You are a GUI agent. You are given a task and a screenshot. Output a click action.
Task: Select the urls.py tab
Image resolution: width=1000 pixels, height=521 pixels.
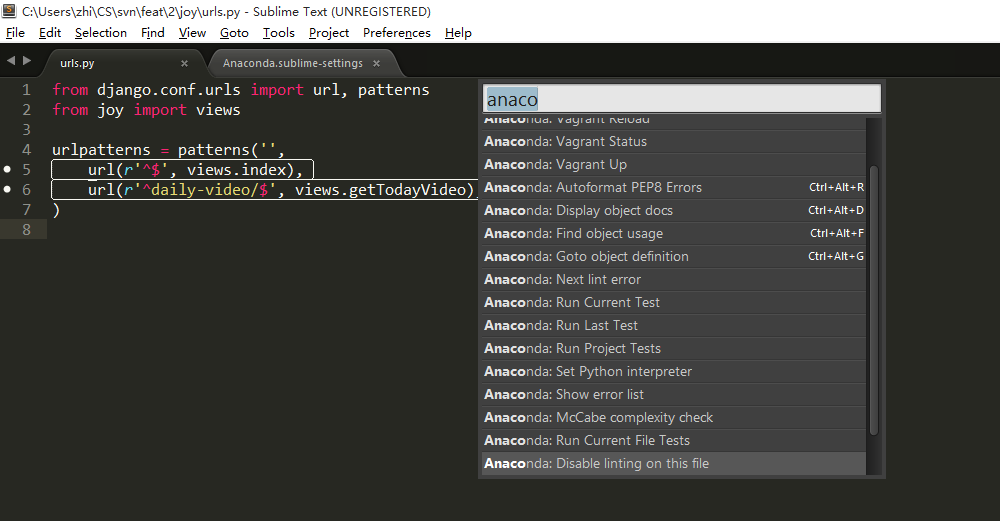point(77,63)
